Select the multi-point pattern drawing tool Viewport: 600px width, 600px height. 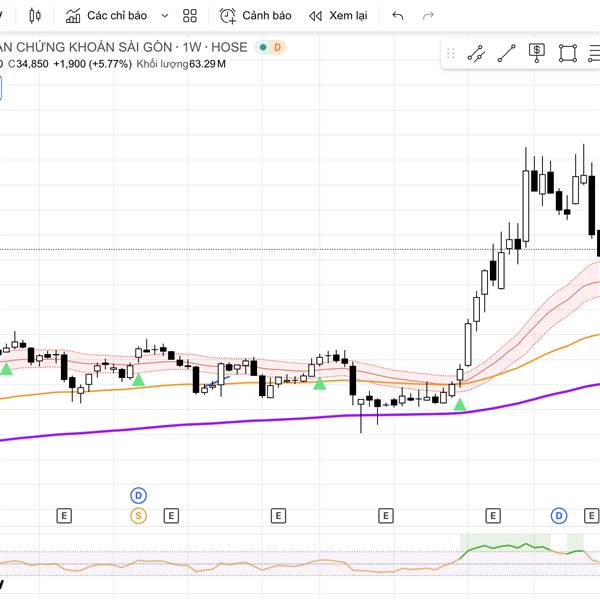pyautogui.click(x=476, y=53)
